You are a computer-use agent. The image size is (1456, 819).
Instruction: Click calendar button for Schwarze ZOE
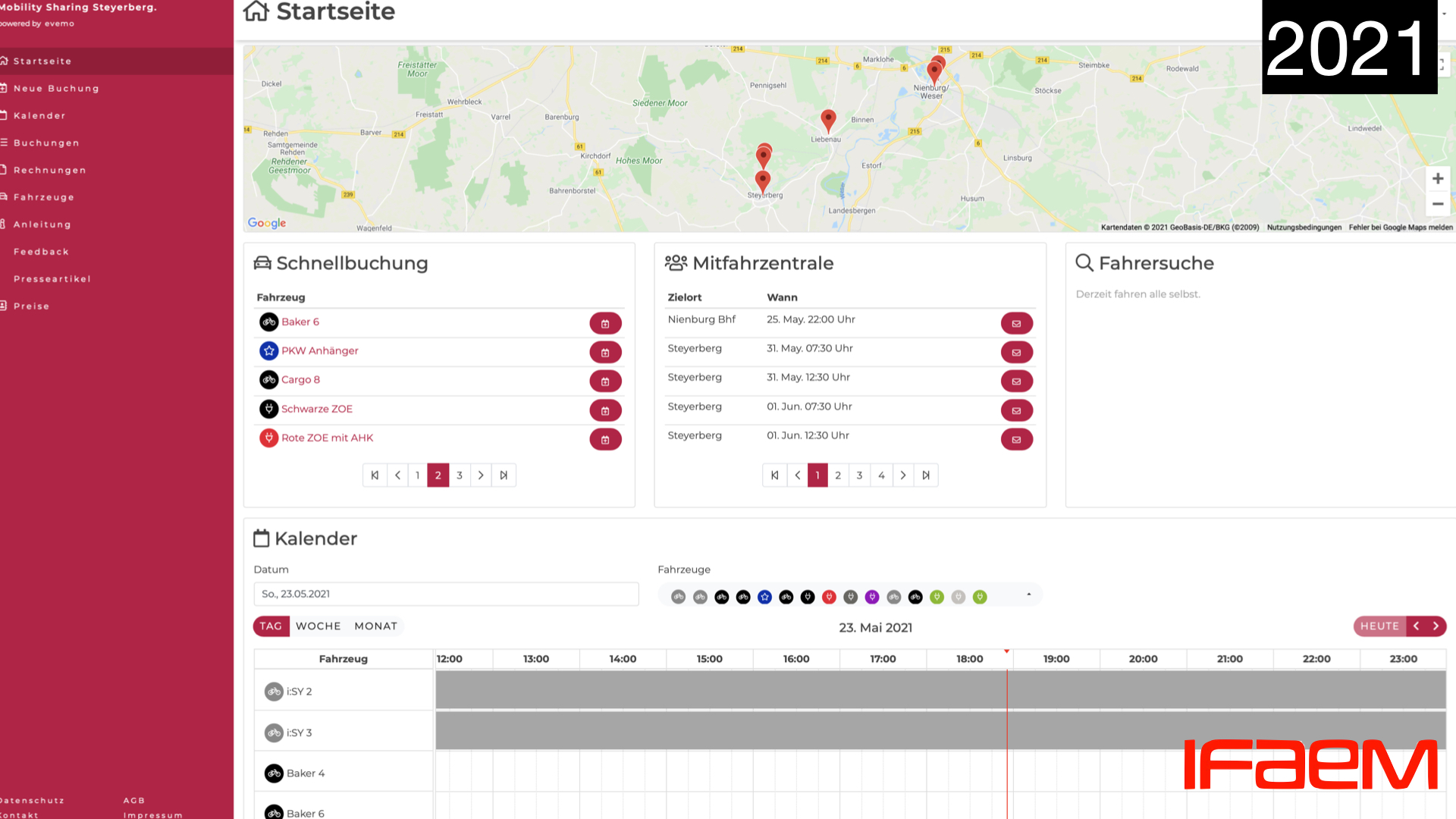click(x=605, y=411)
